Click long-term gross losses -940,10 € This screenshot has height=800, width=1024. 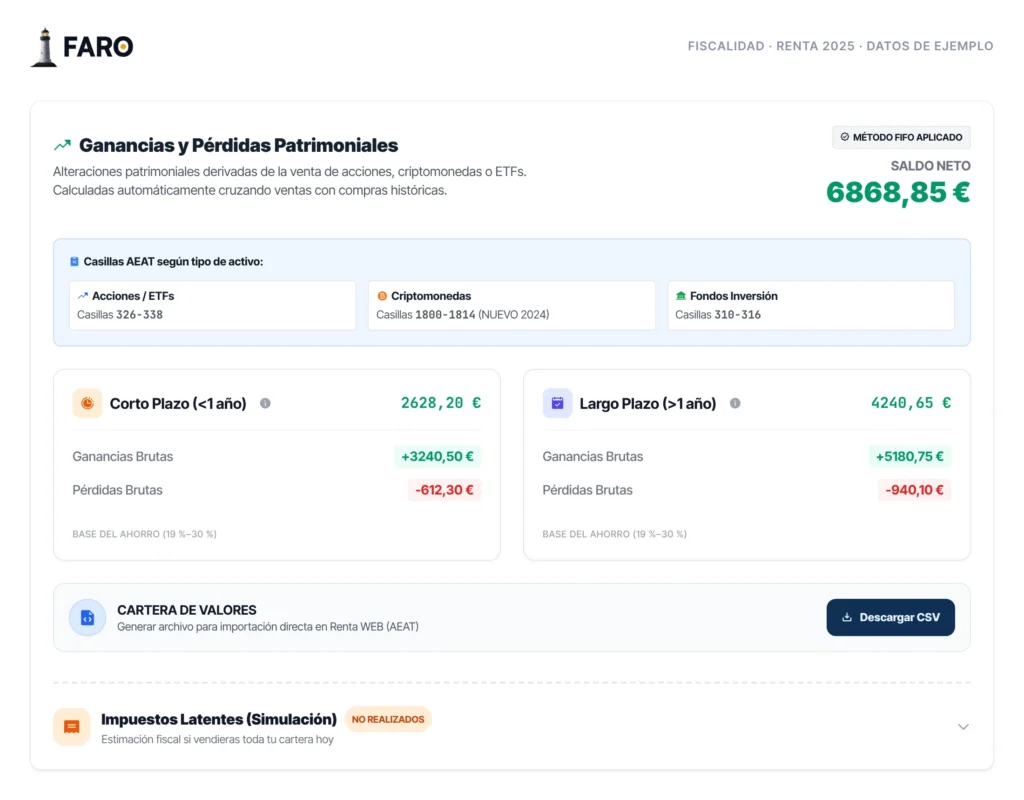point(914,490)
